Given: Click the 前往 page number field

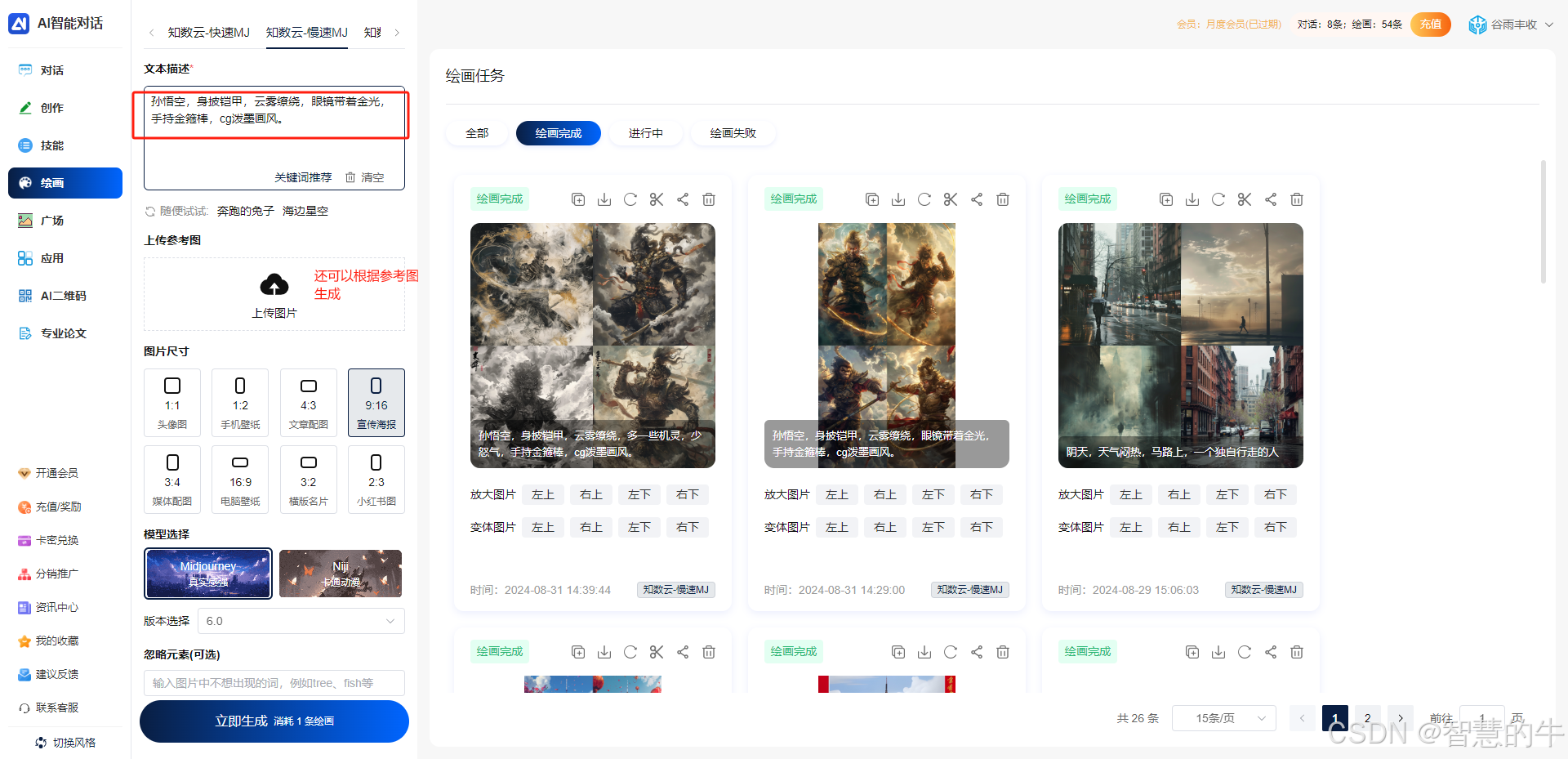Looking at the screenshot, I should pos(1482,718).
